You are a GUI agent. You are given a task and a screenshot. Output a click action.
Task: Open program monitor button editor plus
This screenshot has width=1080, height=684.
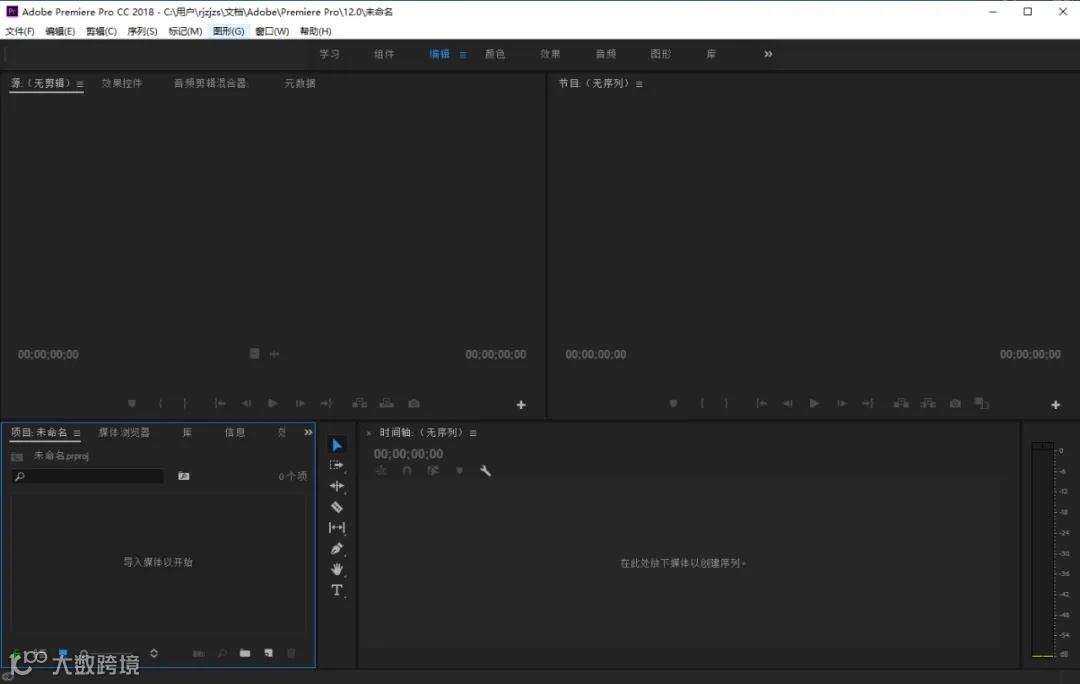(1056, 405)
